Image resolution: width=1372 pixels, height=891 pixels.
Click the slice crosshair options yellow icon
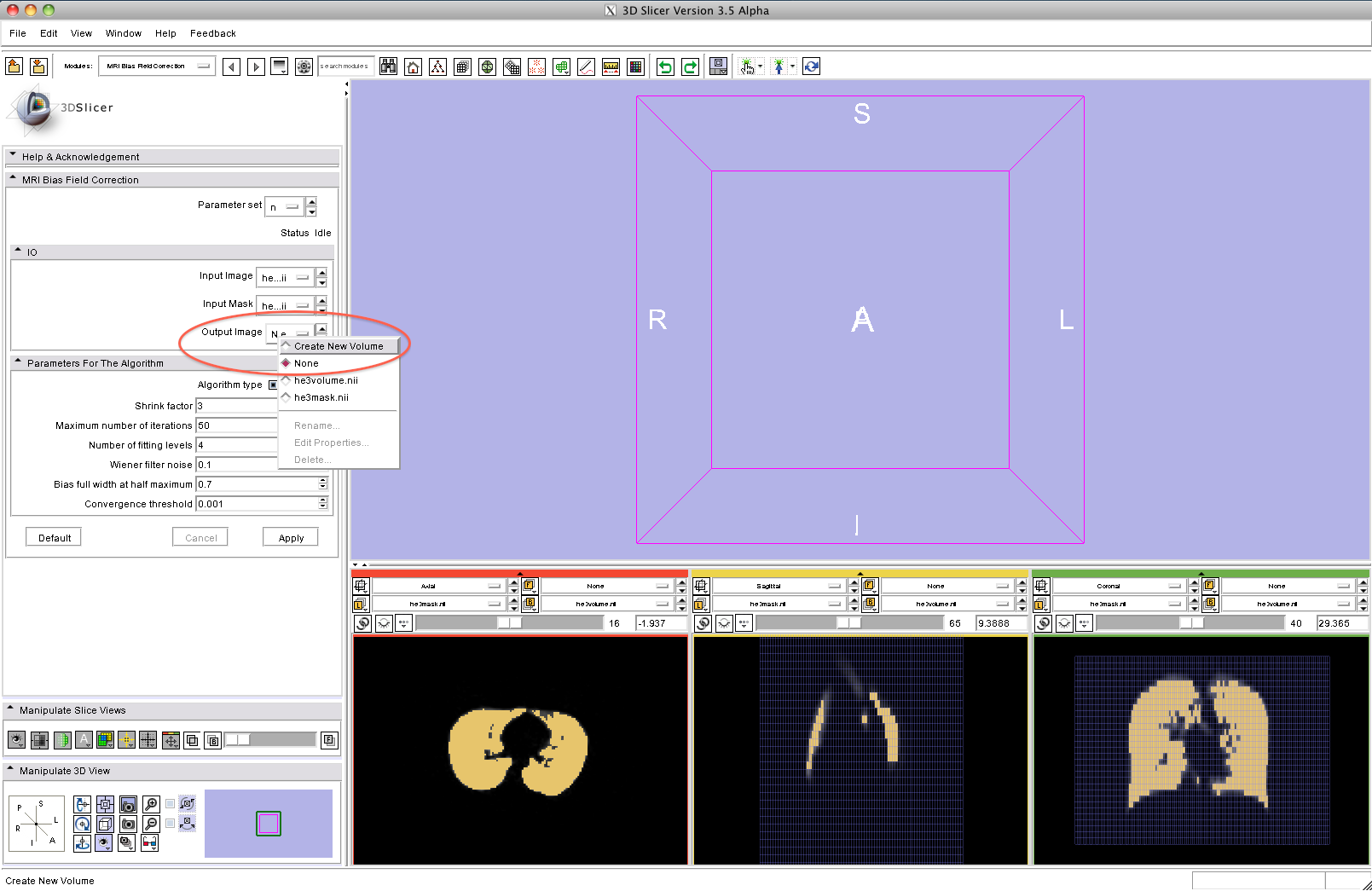(126, 740)
